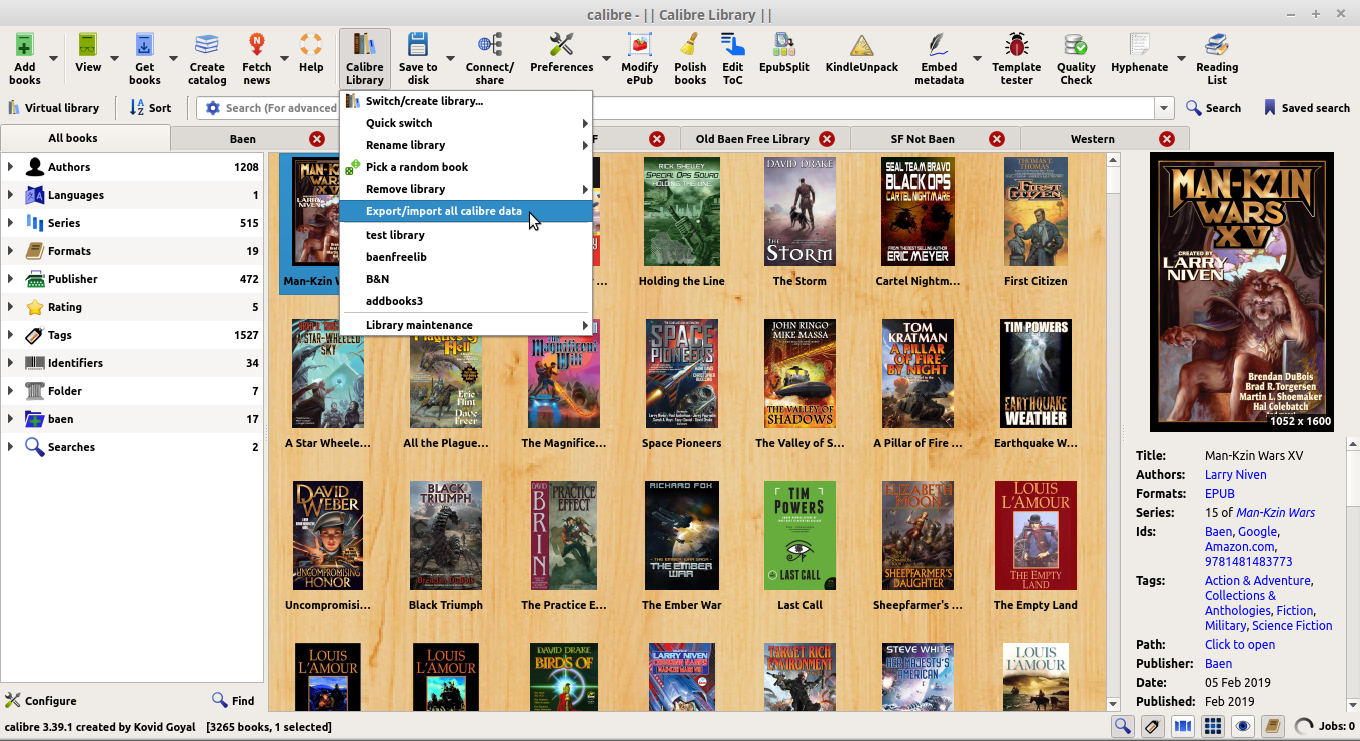The image size is (1360, 741).
Task: Expand the Authors category
Action: [x=10, y=167]
